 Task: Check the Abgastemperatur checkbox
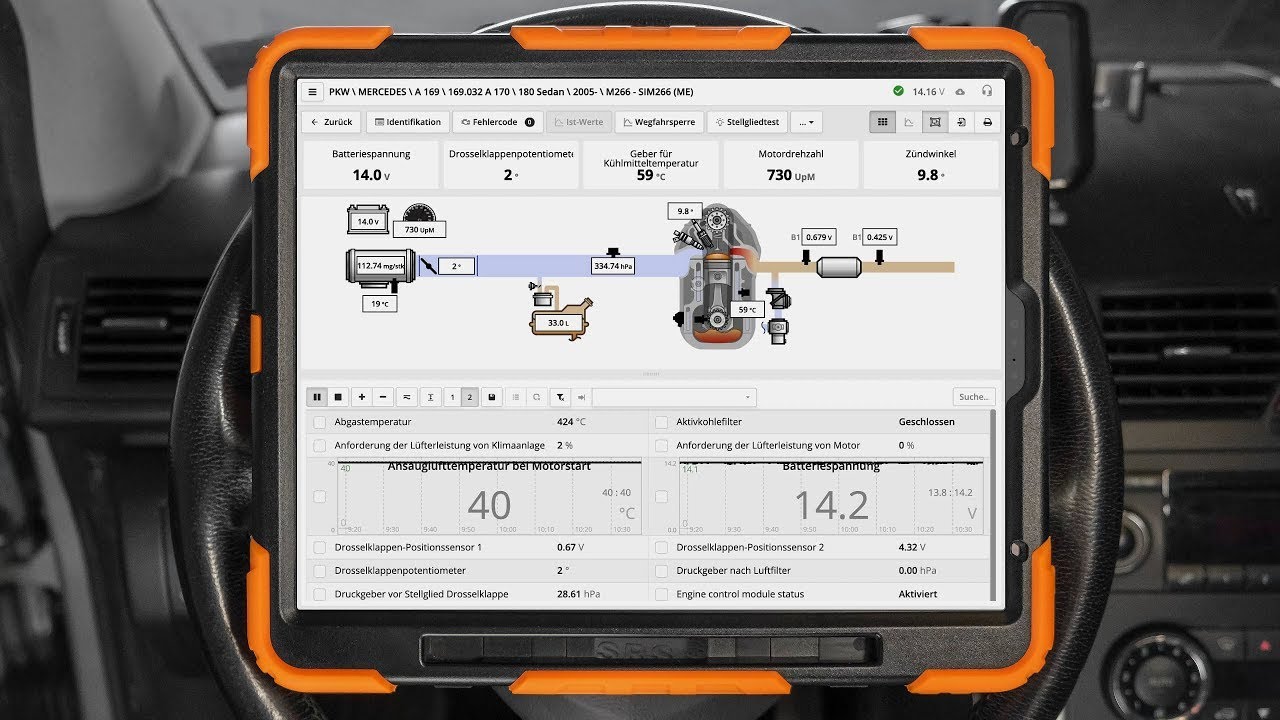pos(320,422)
